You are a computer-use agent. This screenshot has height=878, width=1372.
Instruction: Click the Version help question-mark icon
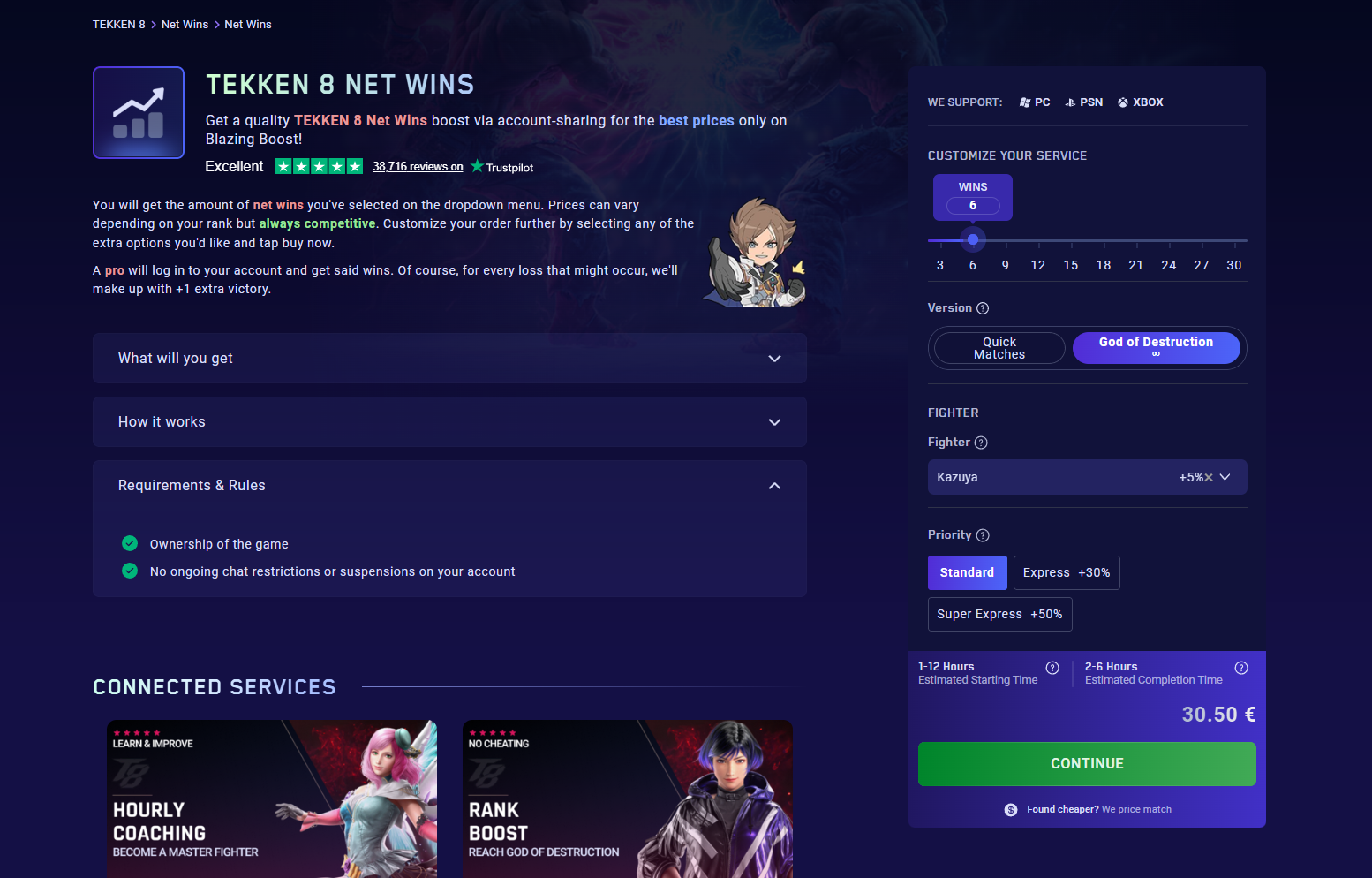point(983,308)
